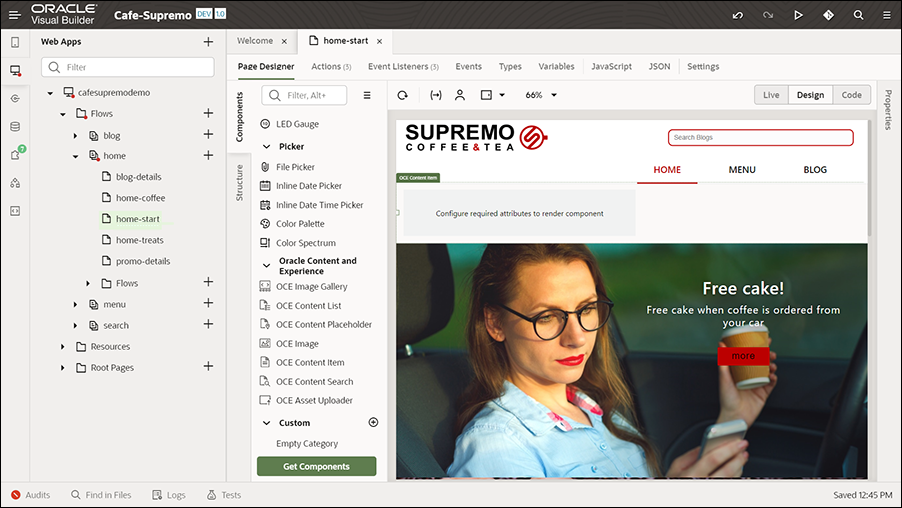Create custom component with circled plus
The image size is (902, 508).
(x=373, y=422)
